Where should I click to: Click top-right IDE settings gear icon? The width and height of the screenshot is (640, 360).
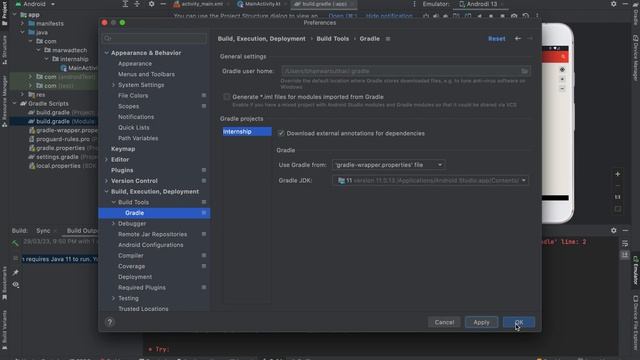pyautogui.click(x=613, y=4)
